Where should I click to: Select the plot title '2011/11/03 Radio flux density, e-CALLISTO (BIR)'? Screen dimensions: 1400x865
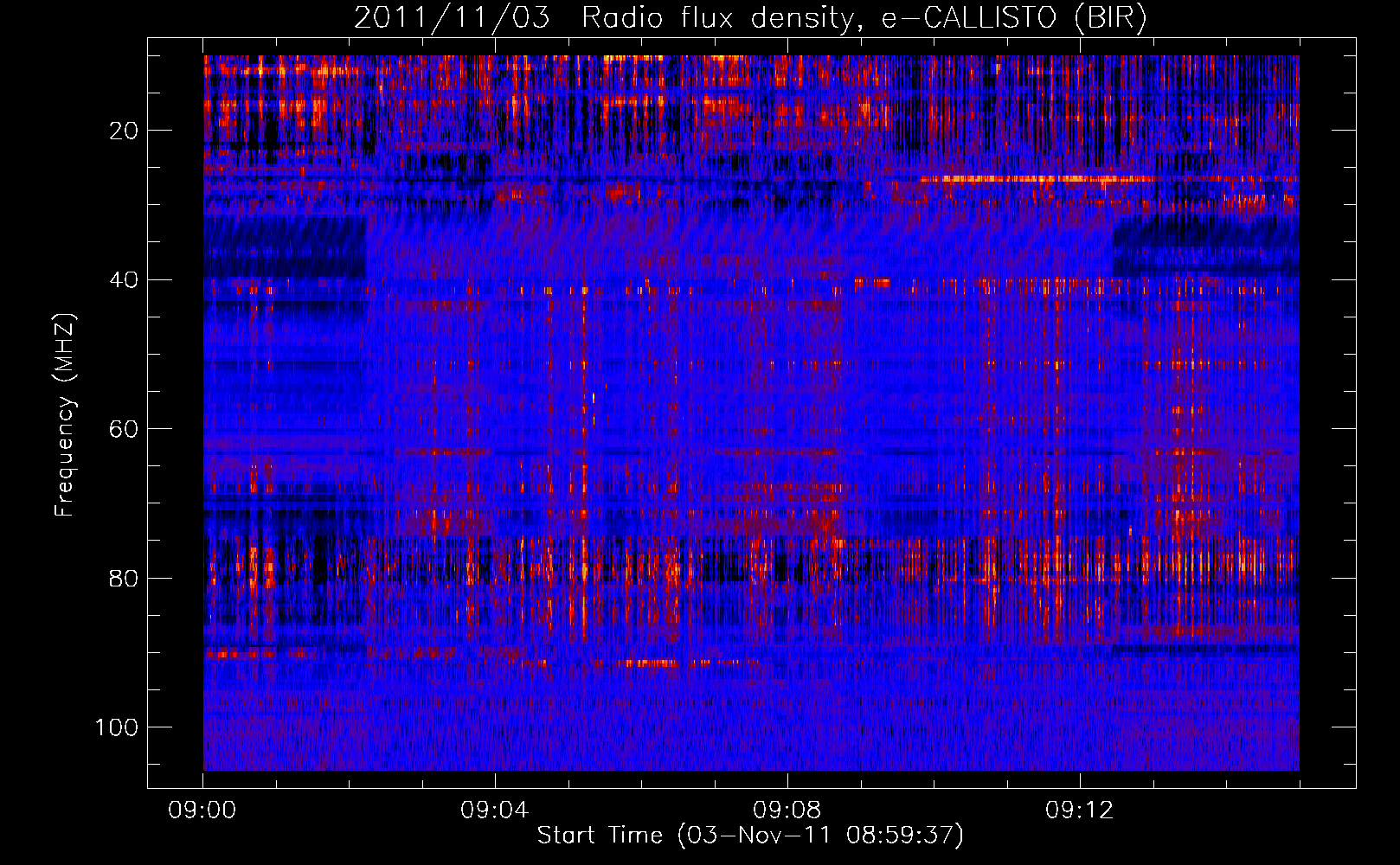(x=750, y=18)
